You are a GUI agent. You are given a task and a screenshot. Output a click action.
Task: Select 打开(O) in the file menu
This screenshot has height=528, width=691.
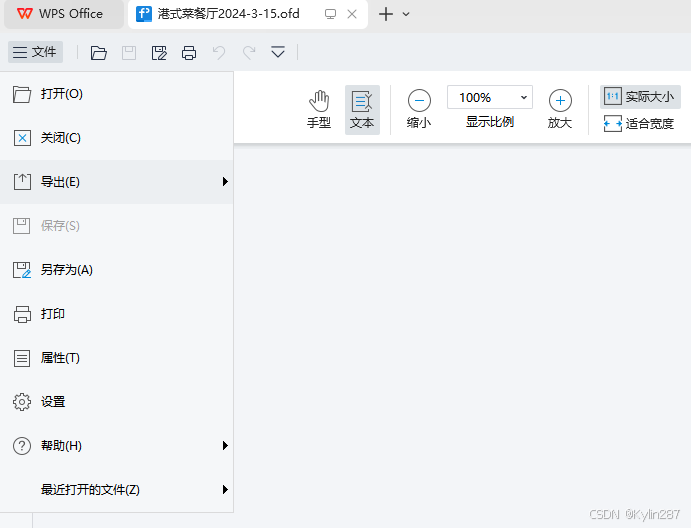click(x=117, y=94)
